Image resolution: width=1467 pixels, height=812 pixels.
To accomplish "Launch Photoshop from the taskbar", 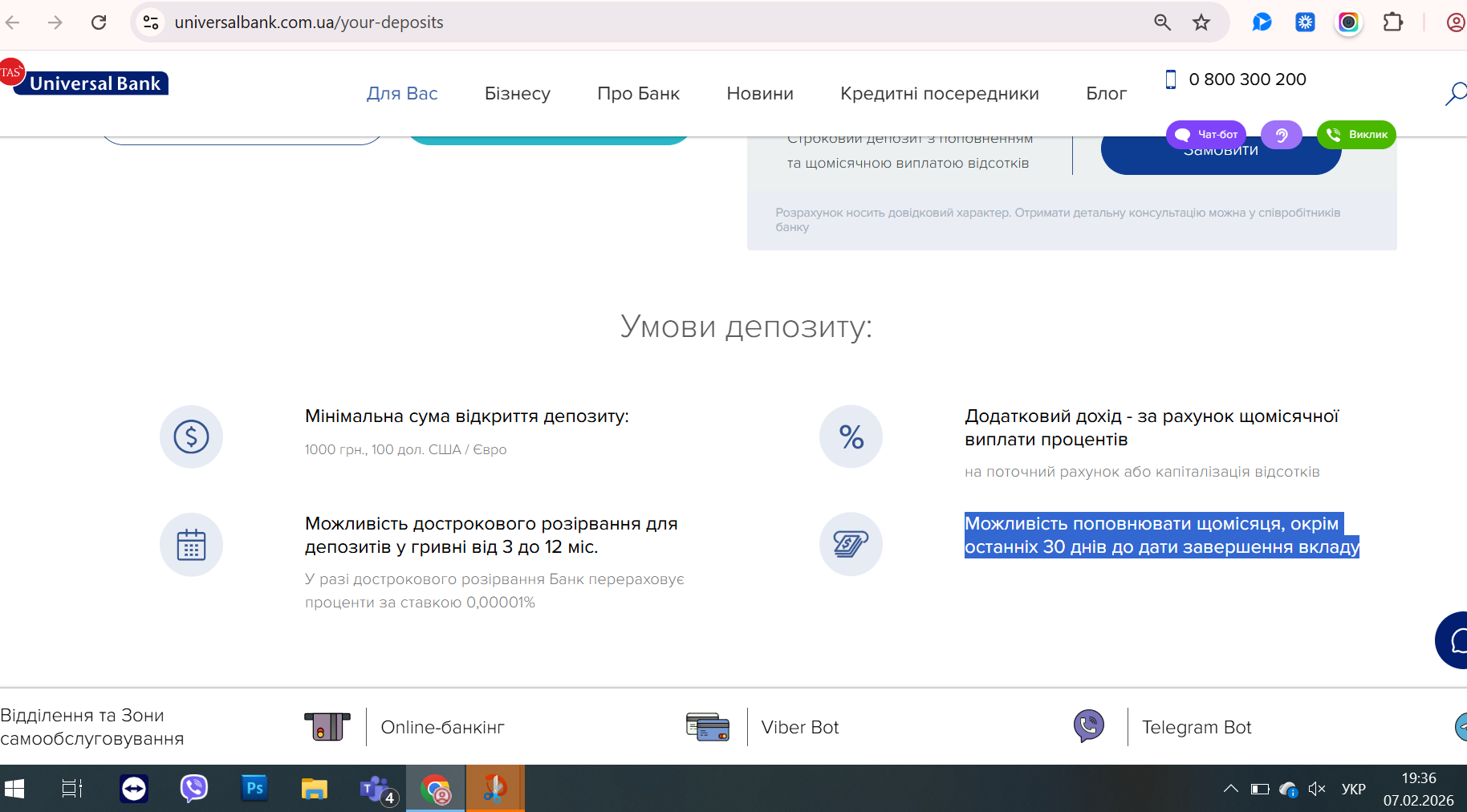I will click(x=254, y=789).
